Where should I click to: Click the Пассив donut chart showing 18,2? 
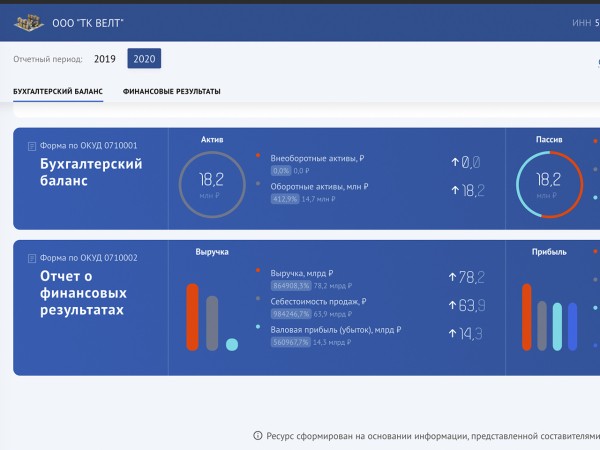pyautogui.click(x=549, y=184)
